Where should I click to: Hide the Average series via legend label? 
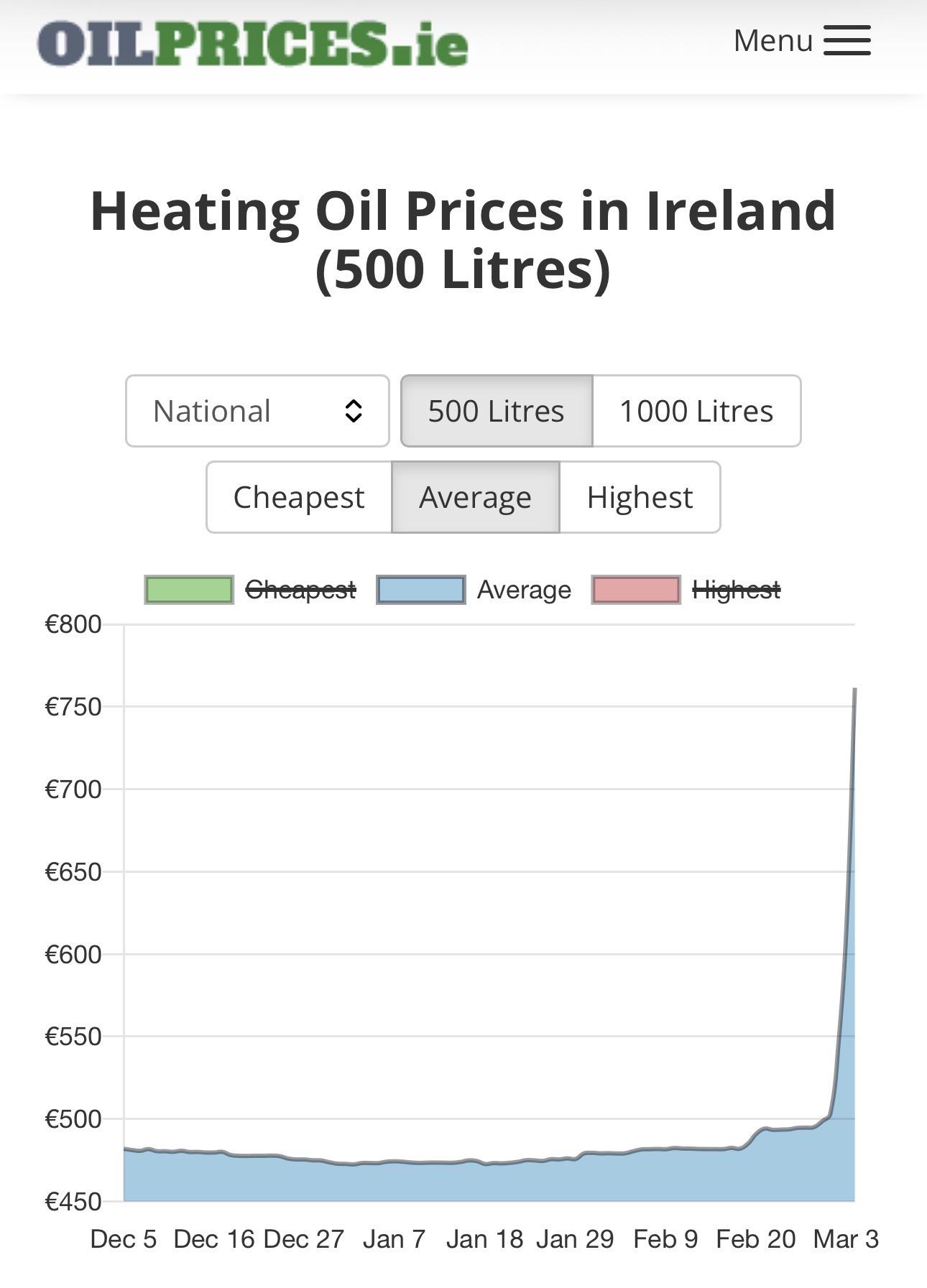524,590
